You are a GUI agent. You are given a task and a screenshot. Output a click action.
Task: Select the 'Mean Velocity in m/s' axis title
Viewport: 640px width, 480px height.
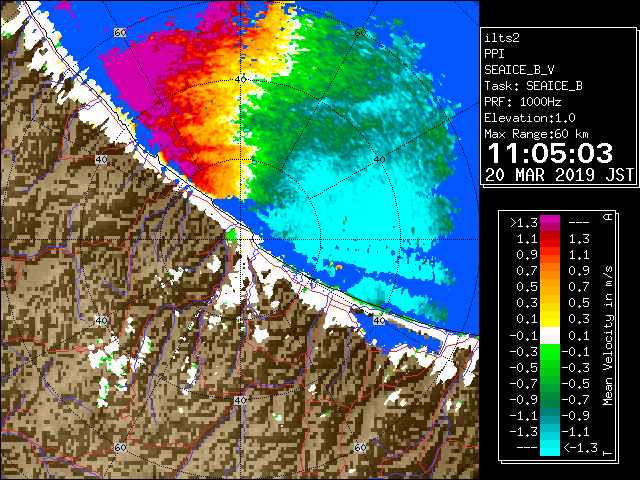608,336
